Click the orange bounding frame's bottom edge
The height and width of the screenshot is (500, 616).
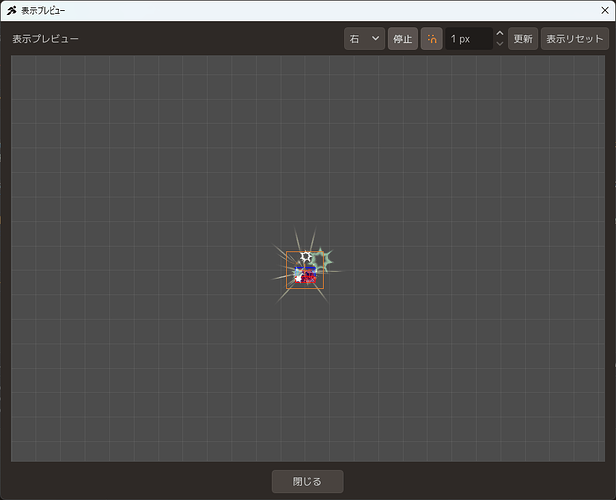pyautogui.click(x=305, y=289)
